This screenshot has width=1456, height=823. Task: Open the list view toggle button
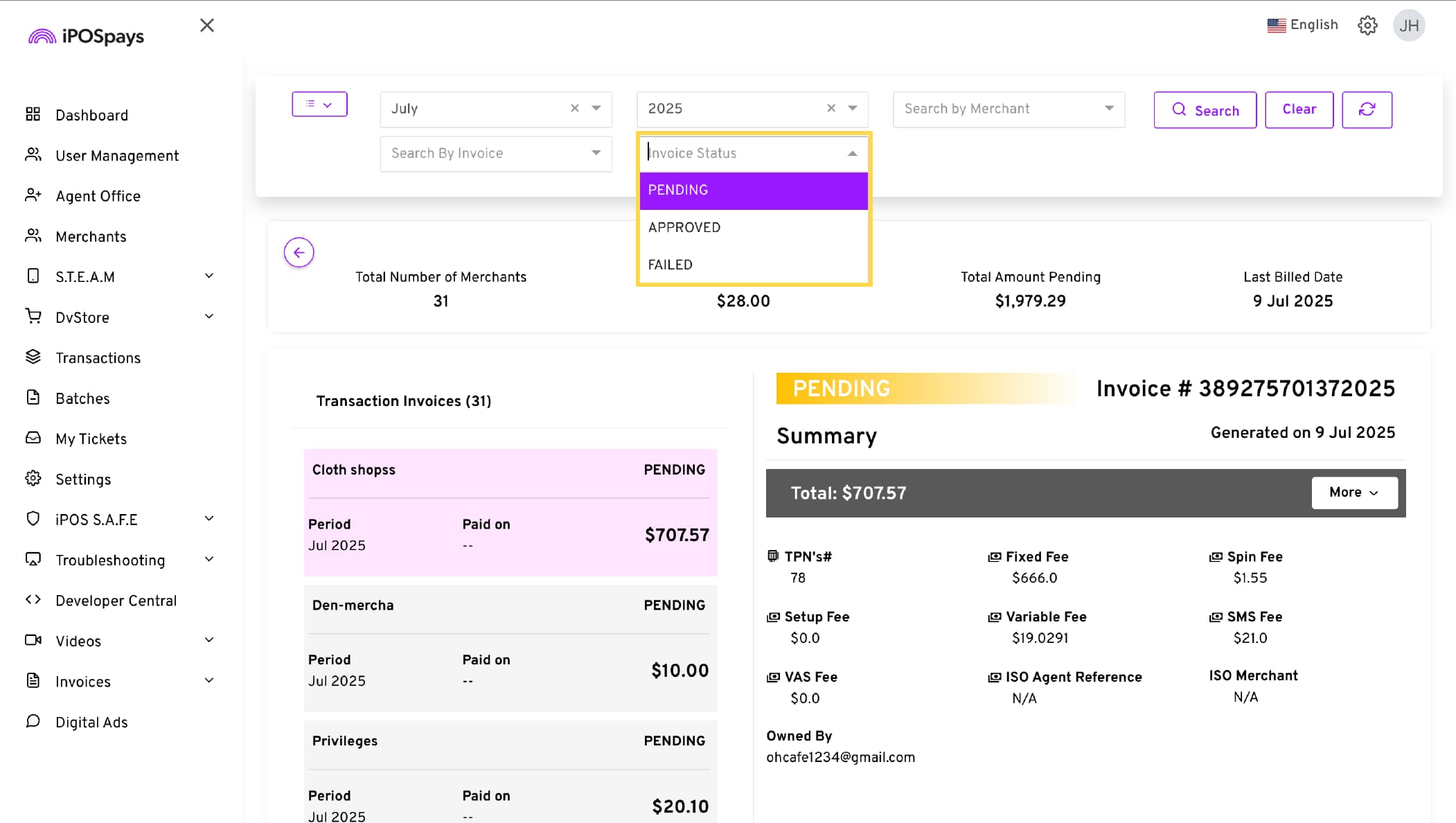[319, 105]
